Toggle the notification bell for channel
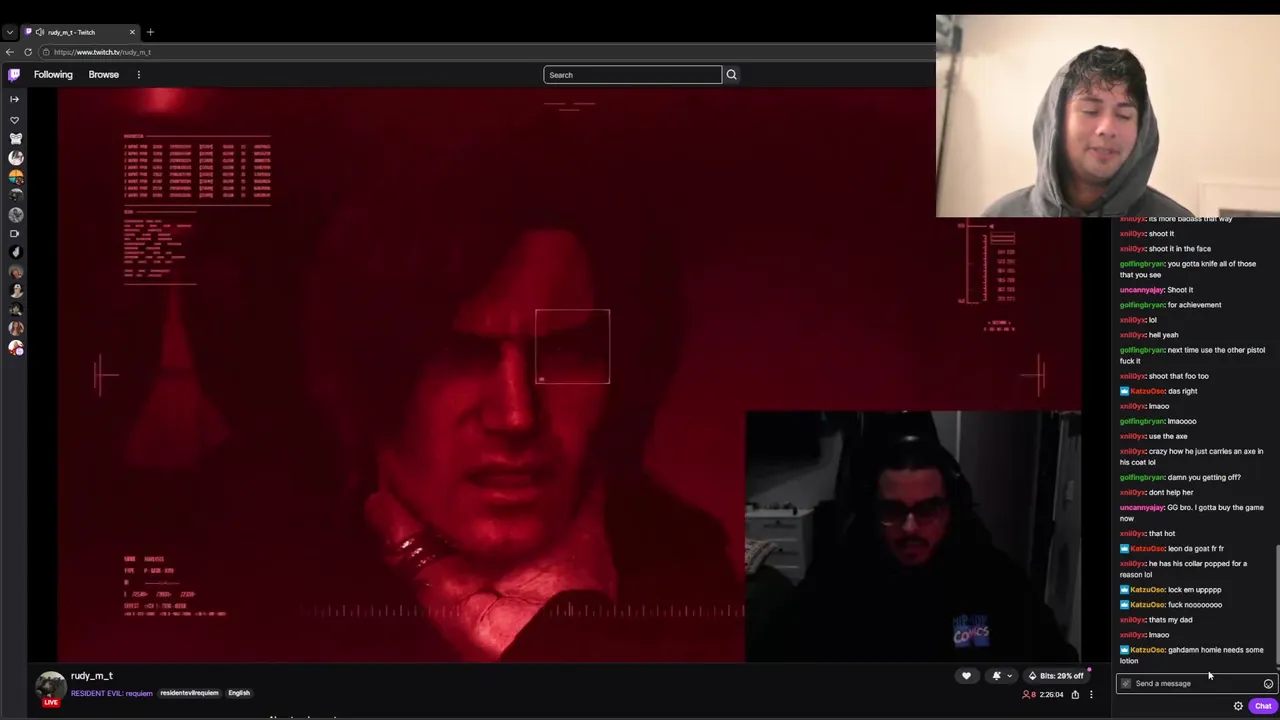 (996, 676)
